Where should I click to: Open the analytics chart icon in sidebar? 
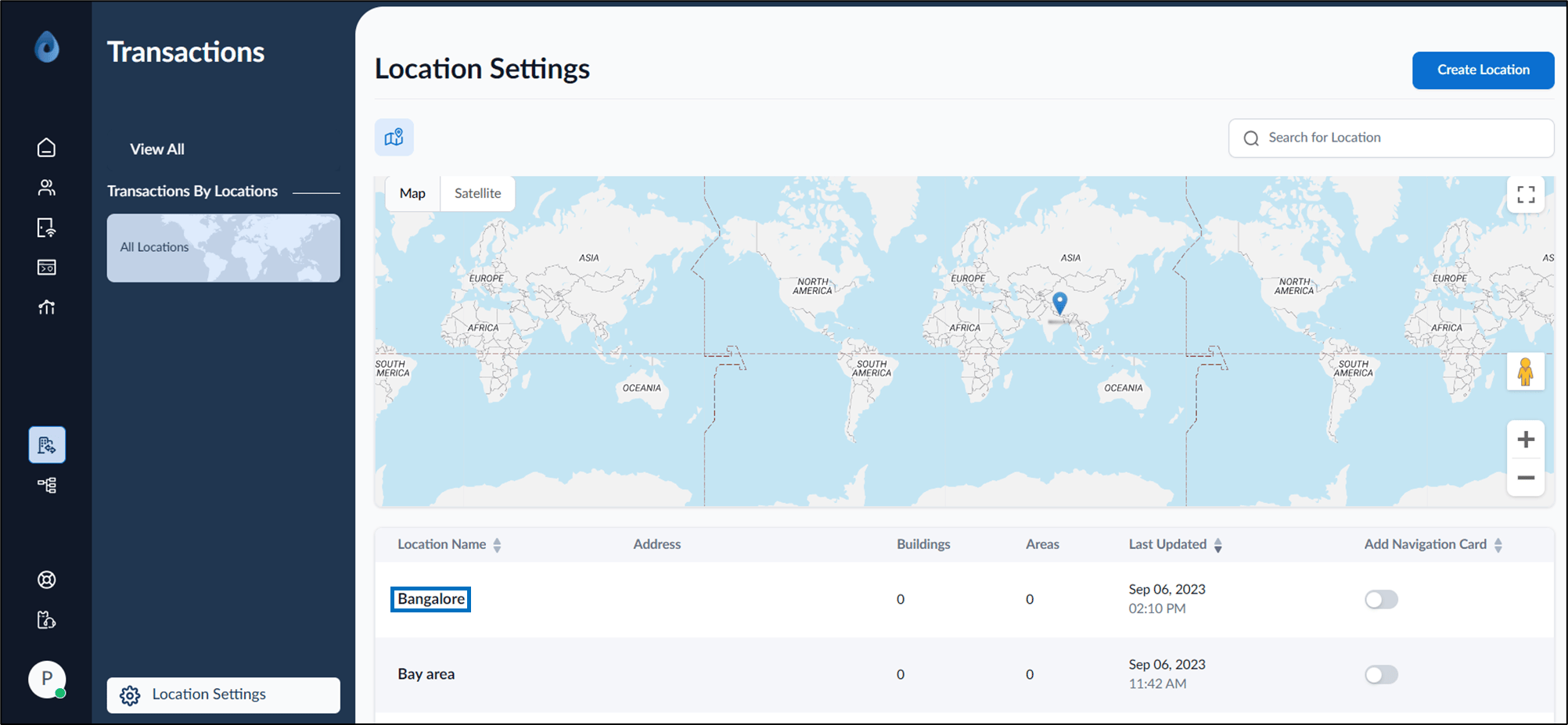[x=47, y=307]
